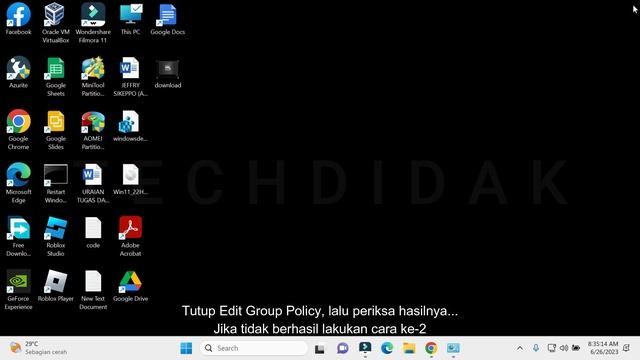
Task: Select the code file icon
Action: 93,233
